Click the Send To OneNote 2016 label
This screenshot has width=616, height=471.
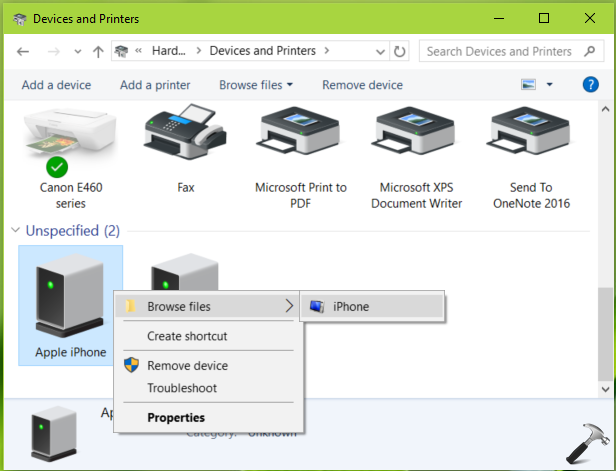click(x=531, y=195)
